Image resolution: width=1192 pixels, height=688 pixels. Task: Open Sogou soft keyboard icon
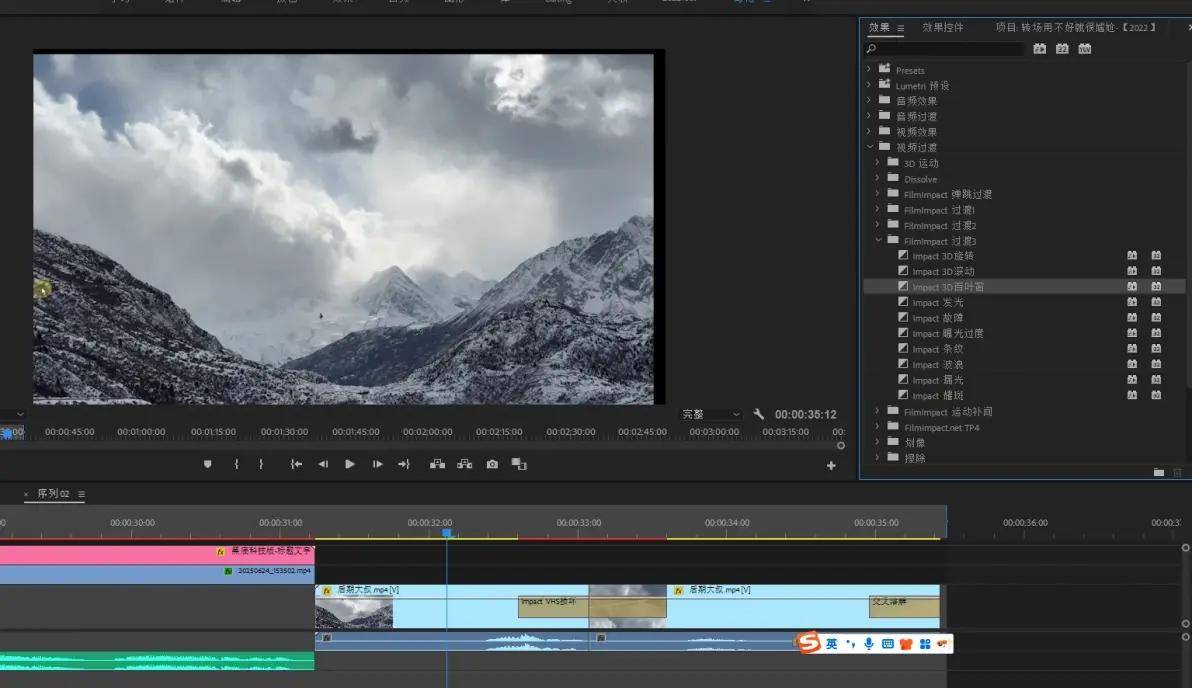coord(887,644)
